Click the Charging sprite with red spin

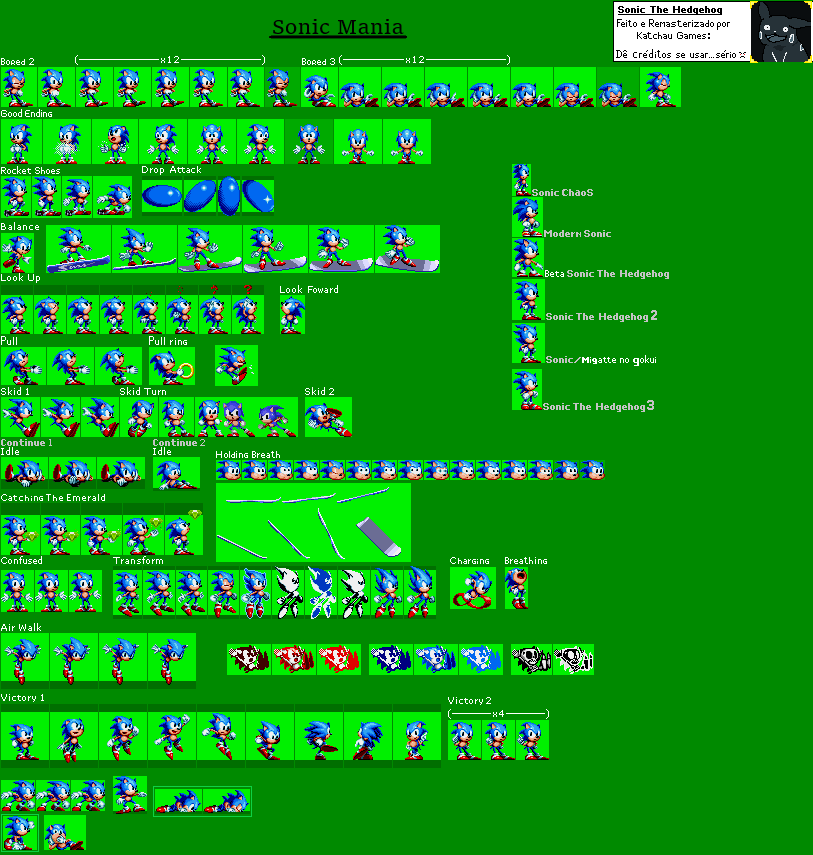coord(473,588)
